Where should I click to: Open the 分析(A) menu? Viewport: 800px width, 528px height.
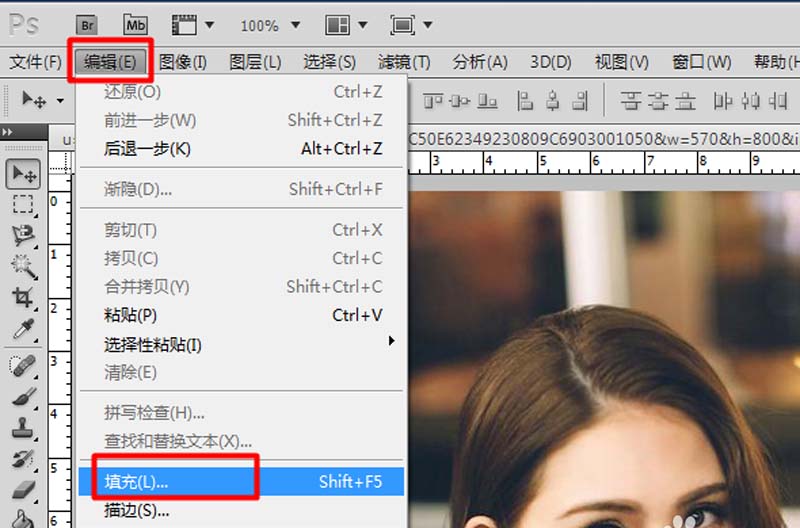480,62
